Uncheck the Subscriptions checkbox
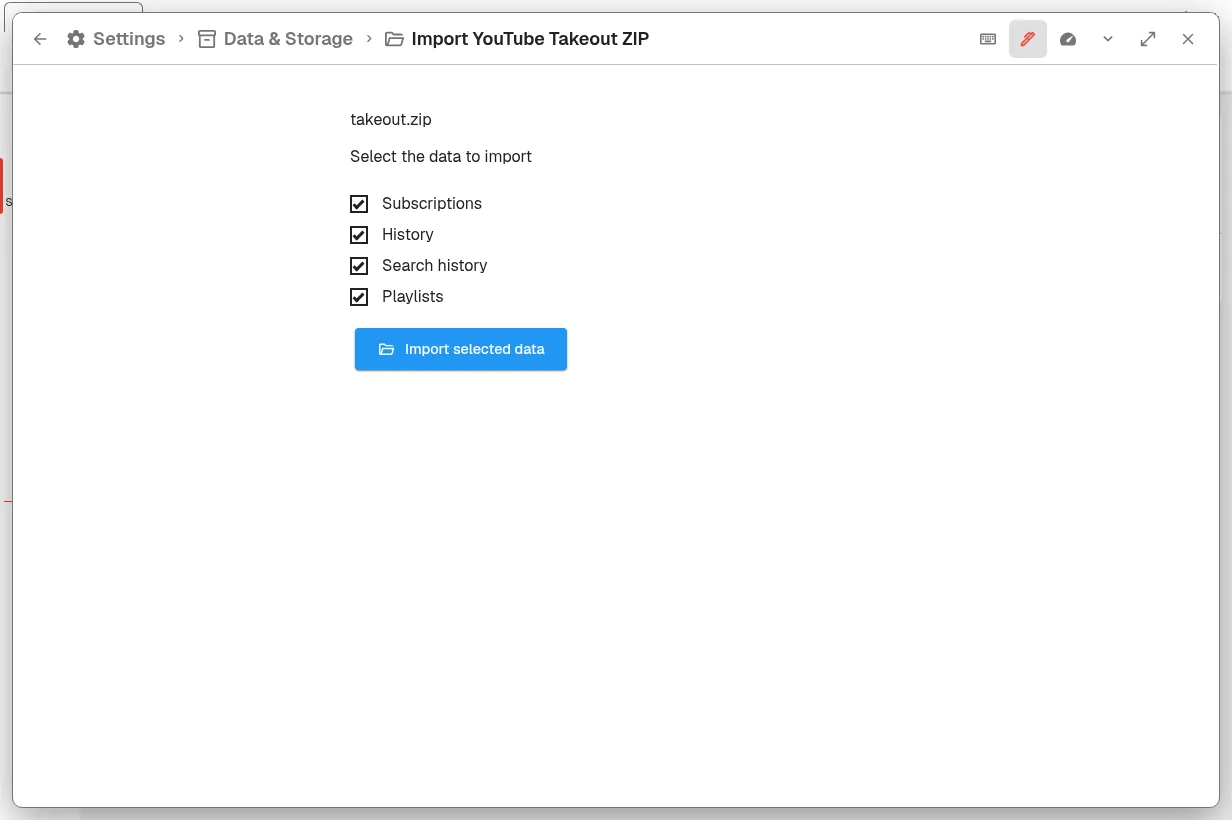Viewport: 1232px width, 820px height. tap(359, 204)
